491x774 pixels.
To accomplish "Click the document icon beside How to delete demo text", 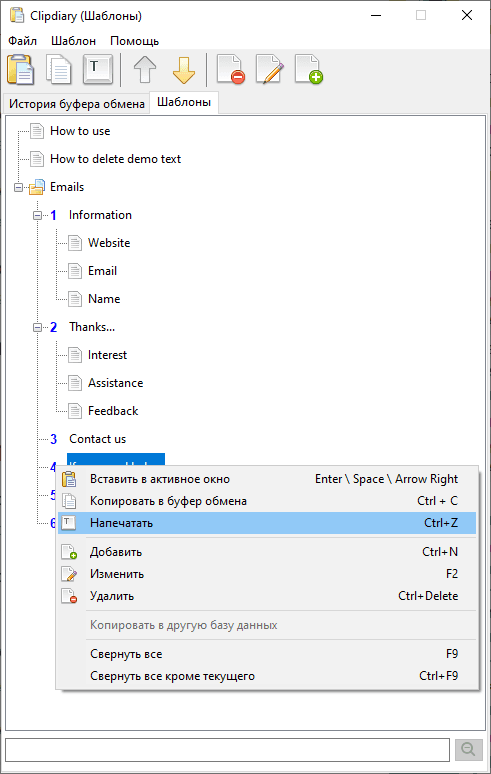I will [37, 159].
